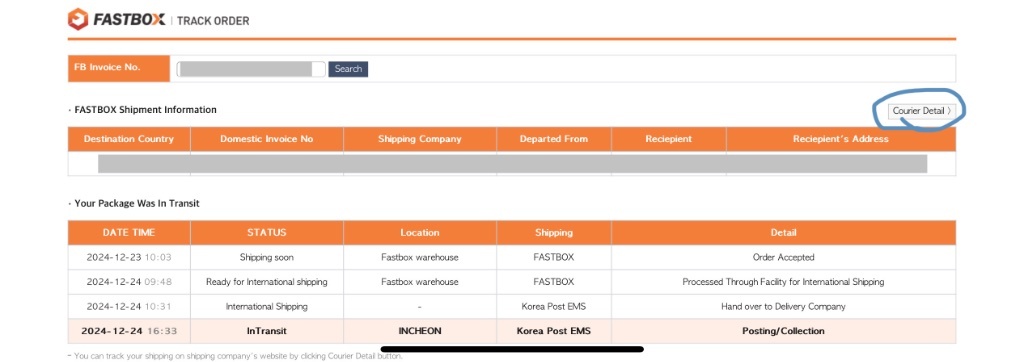Open the Courier Detail button
This screenshot has width=1024, height=362.
point(921,111)
